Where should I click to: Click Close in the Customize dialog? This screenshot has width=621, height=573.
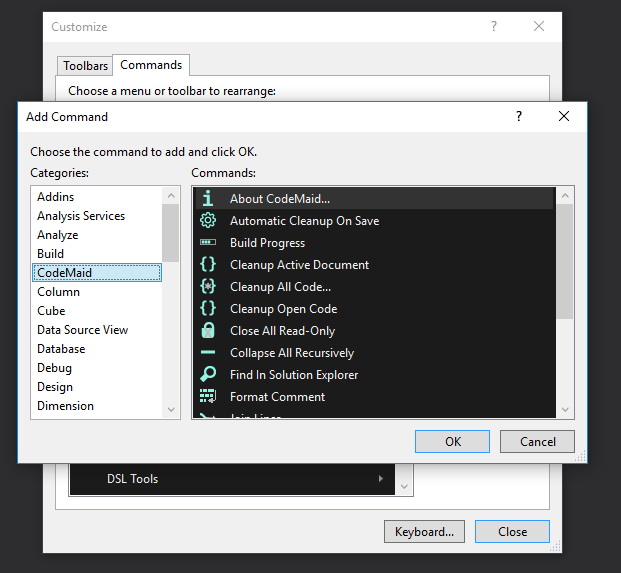(x=512, y=531)
